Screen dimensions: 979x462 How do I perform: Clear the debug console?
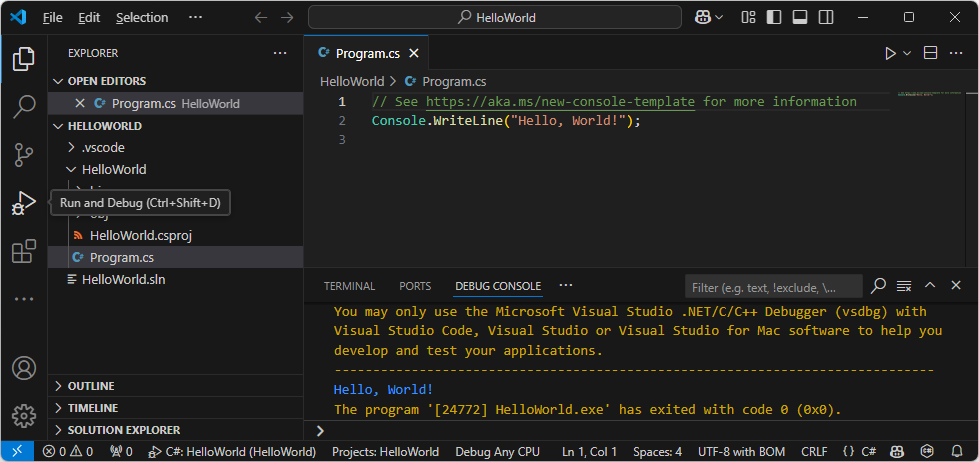click(903, 286)
